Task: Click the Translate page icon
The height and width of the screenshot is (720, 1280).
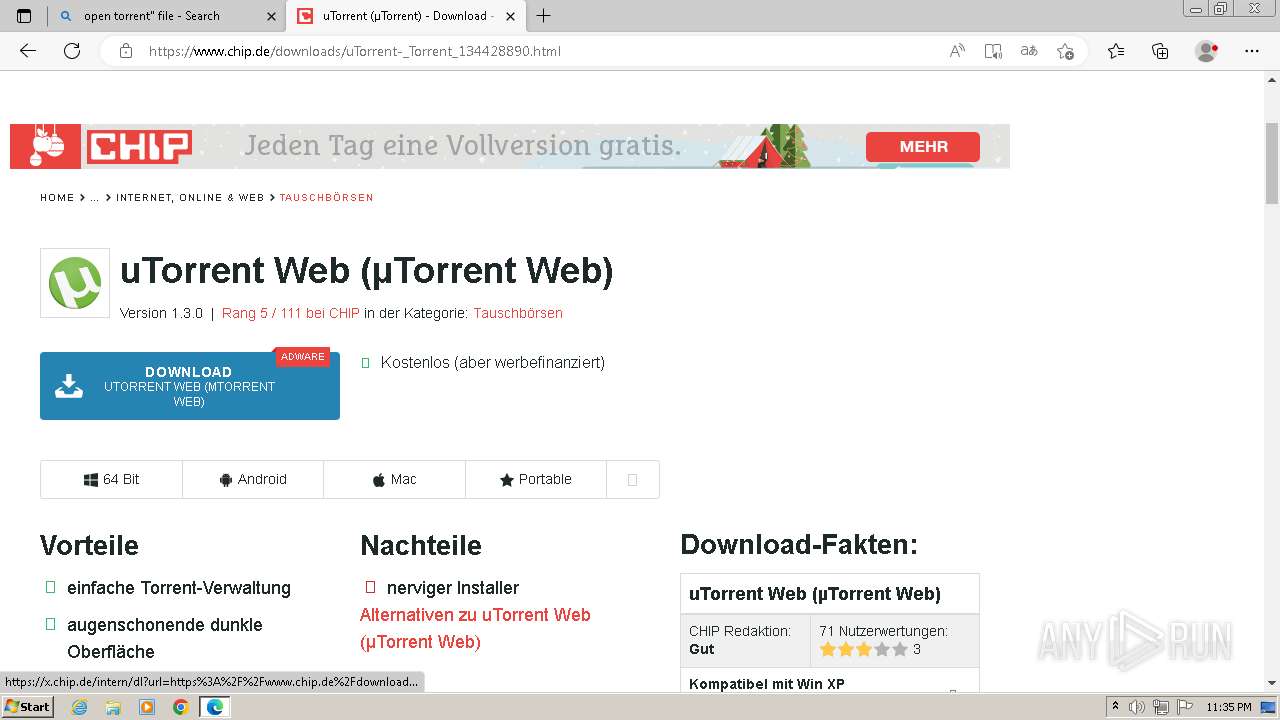Action: pos(1029,51)
